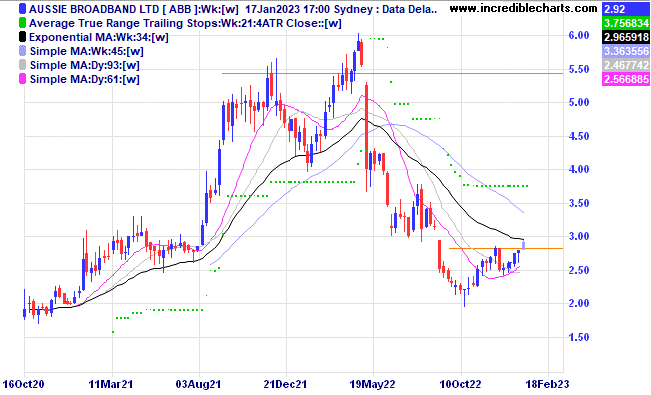Click the black Exponential MA legend marker
Viewport: 651px width, 395px height.
pyautogui.click(x=22, y=37)
